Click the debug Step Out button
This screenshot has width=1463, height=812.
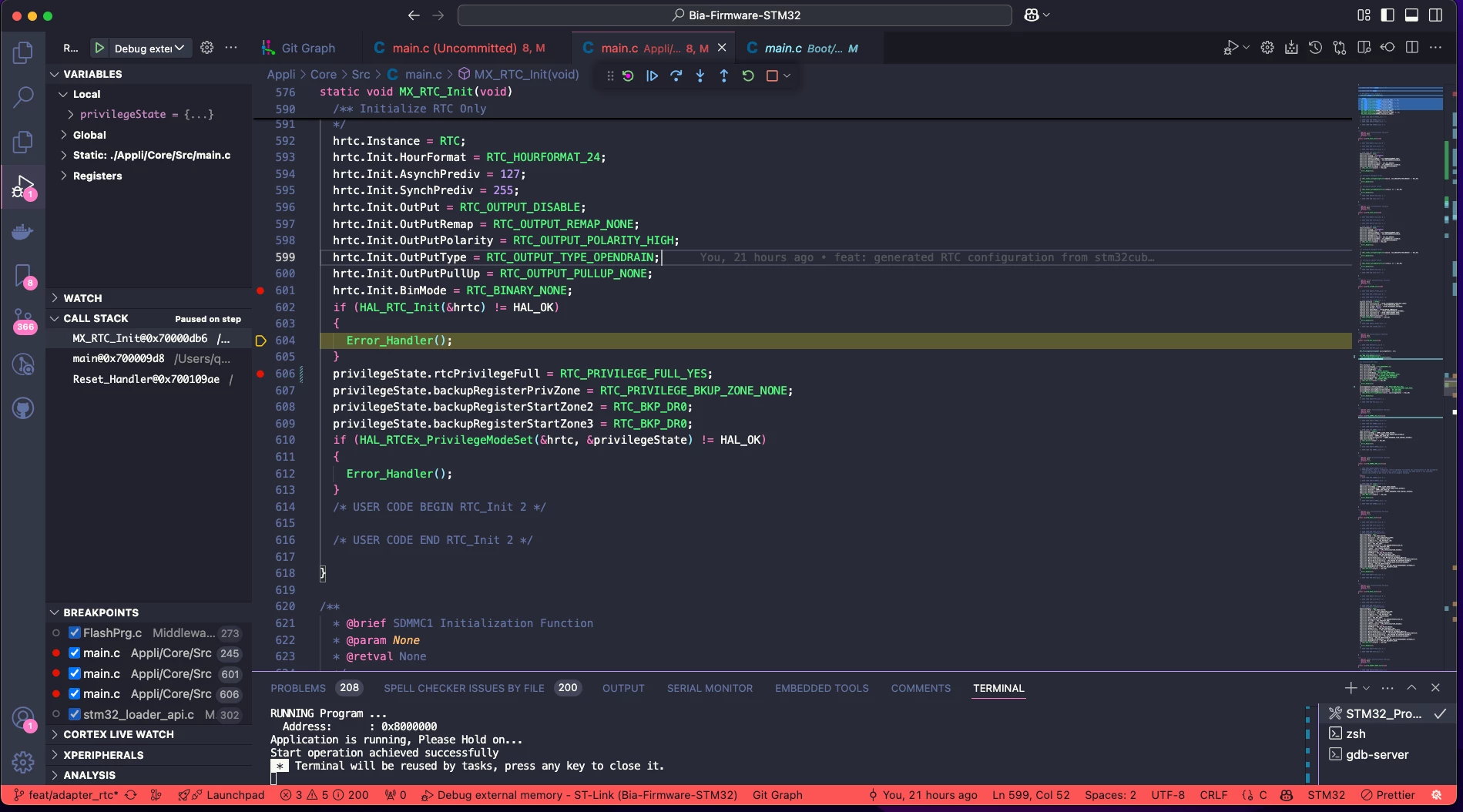pos(723,75)
